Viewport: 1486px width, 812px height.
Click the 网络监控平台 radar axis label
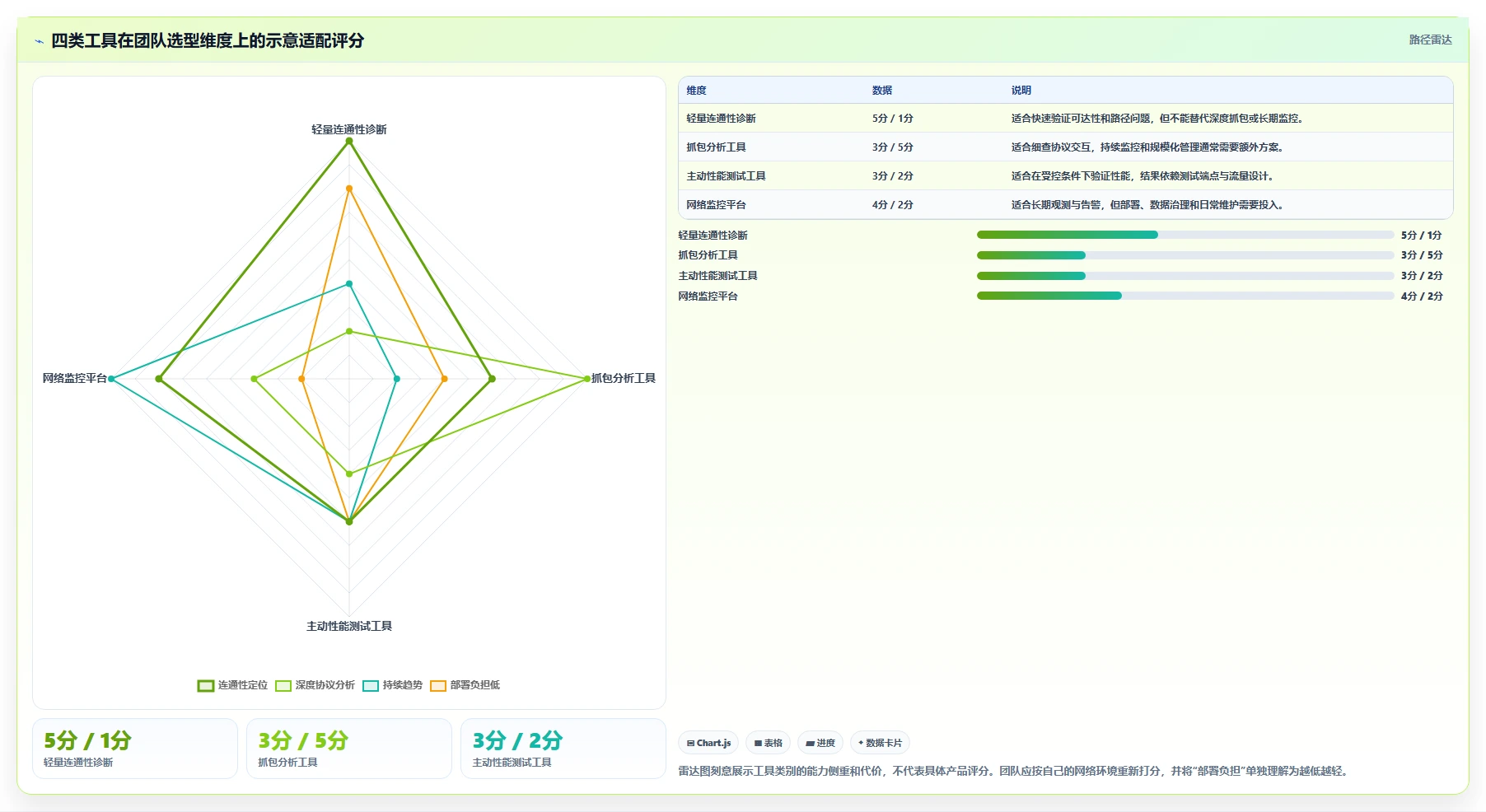point(75,378)
